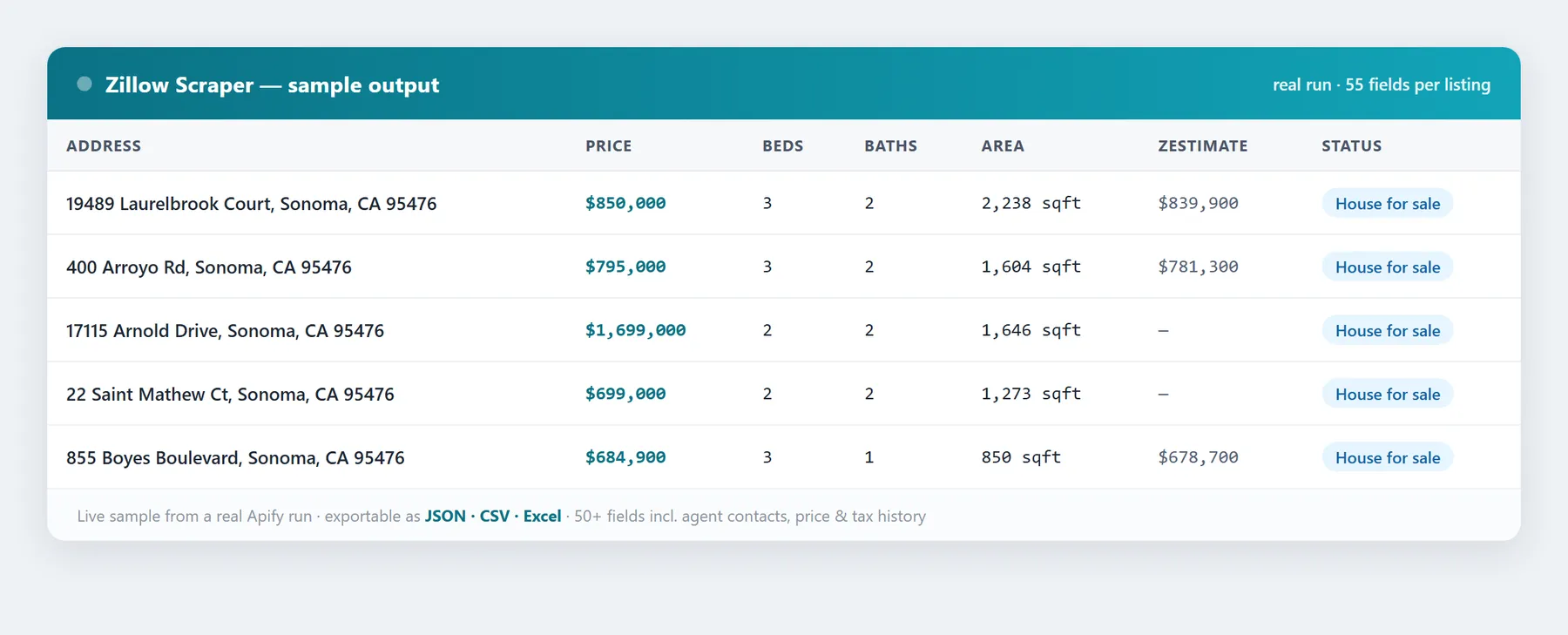This screenshot has height=635, width=1568.
Task: Click the $850,000 price cell
Action: [x=625, y=203]
